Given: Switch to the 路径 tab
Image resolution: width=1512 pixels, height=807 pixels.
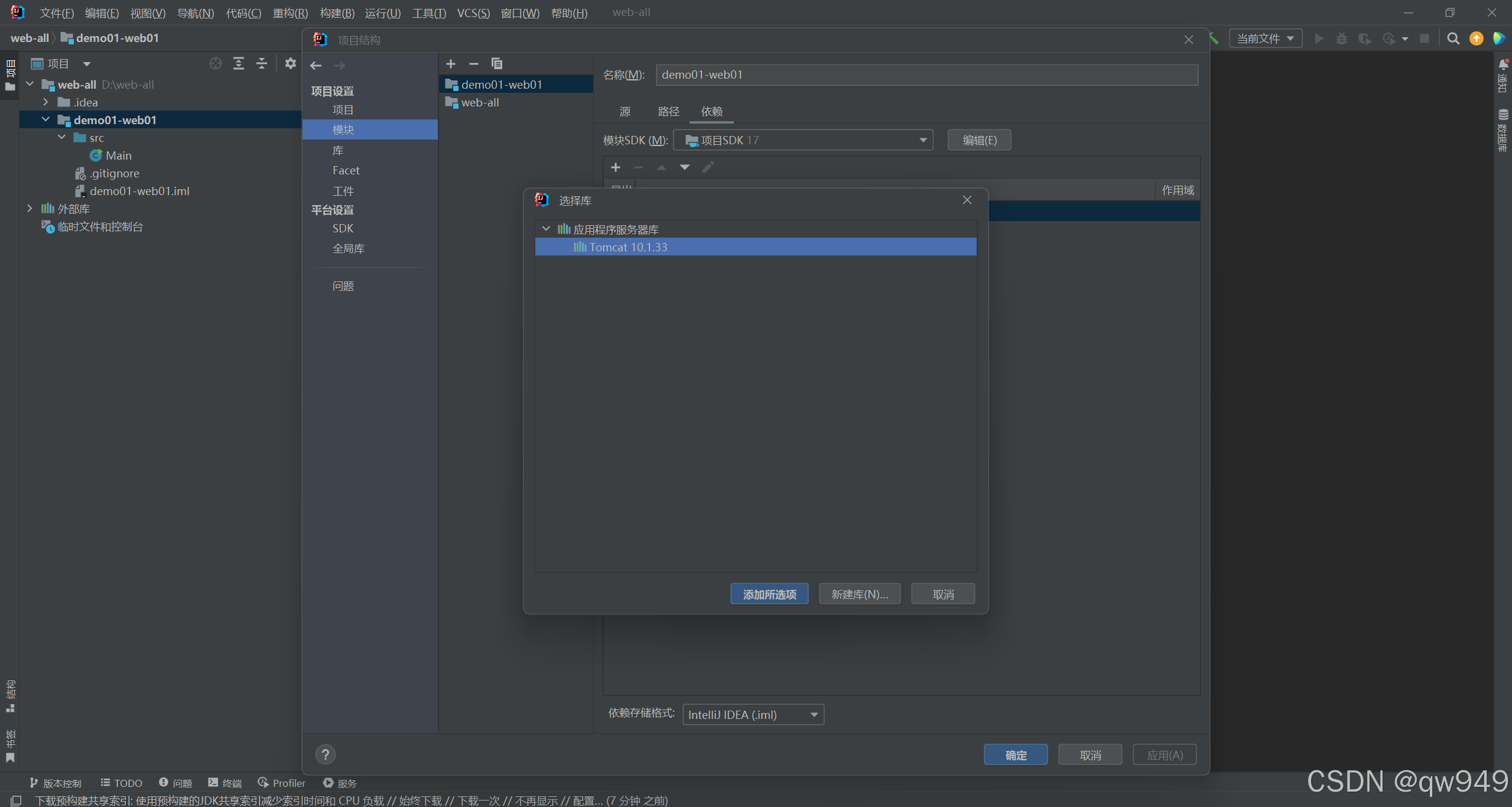Looking at the screenshot, I should pos(668,112).
